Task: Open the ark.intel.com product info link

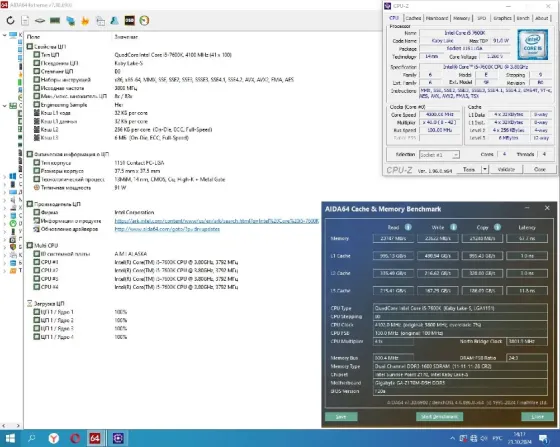Action: pos(216,221)
